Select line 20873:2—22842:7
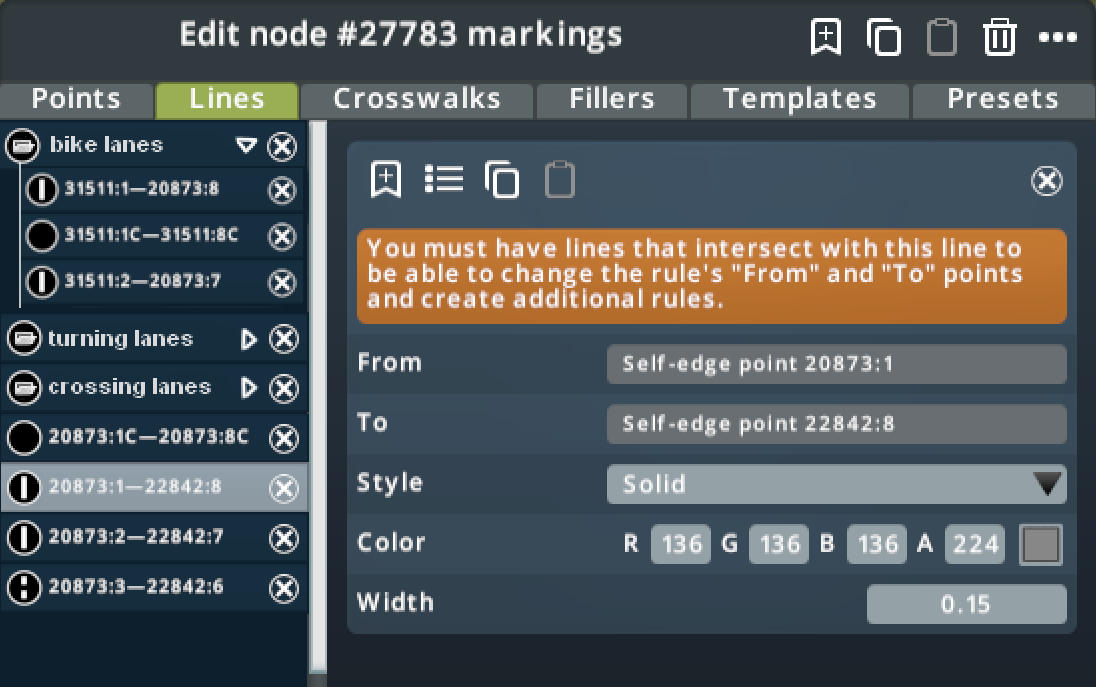1096x687 pixels. (136, 537)
